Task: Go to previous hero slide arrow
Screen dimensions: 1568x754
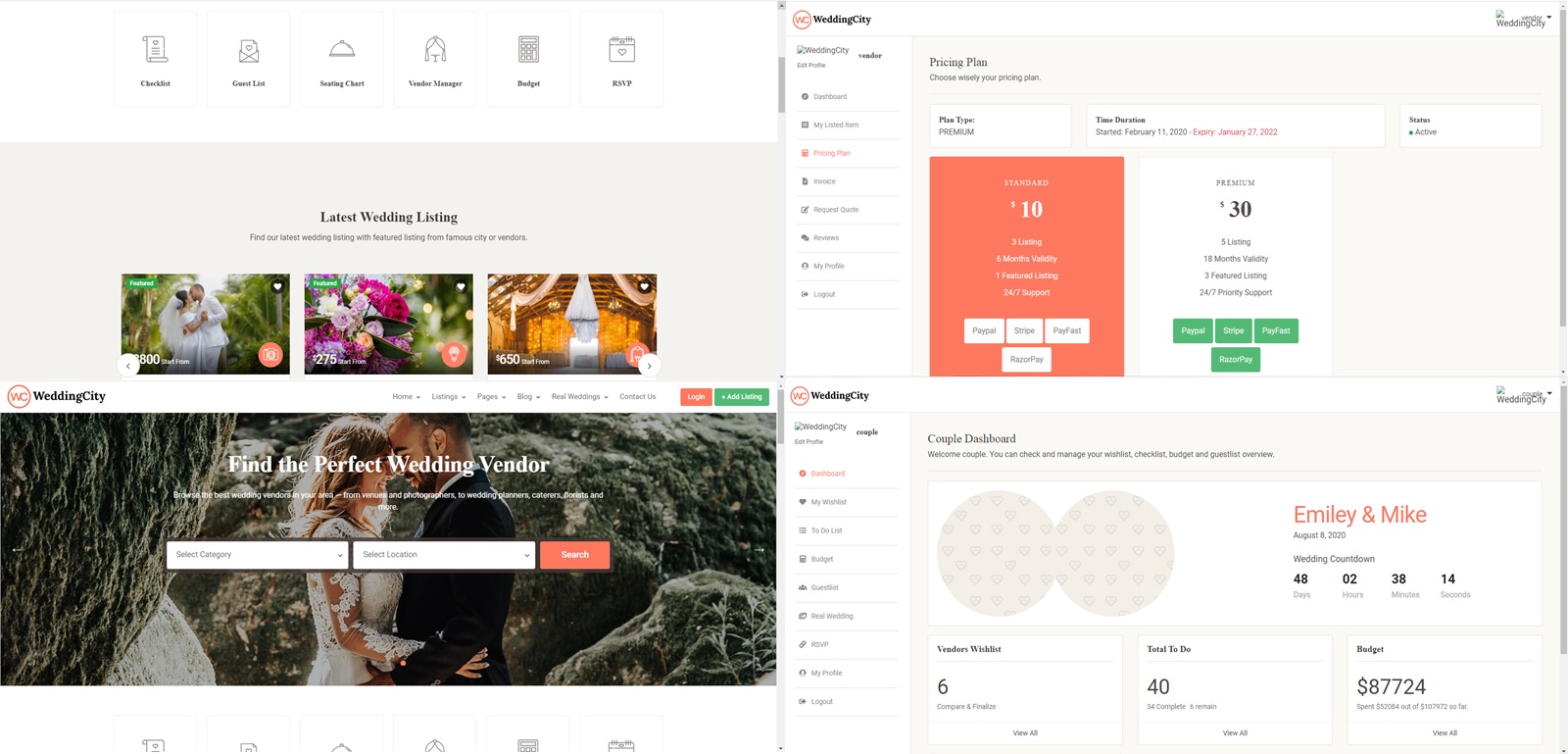Action: pyautogui.click(x=17, y=549)
